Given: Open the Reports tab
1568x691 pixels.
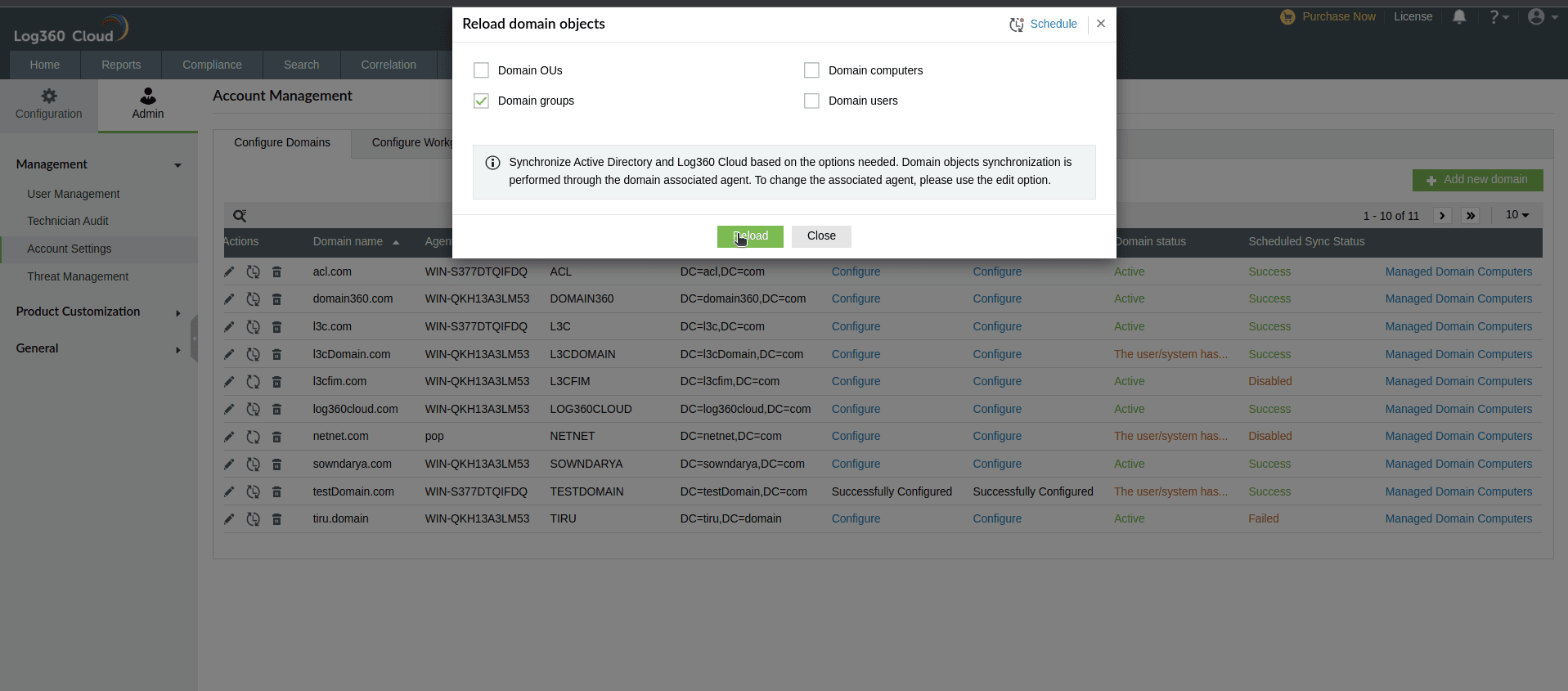Looking at the screenshot, I should [121, 65].
